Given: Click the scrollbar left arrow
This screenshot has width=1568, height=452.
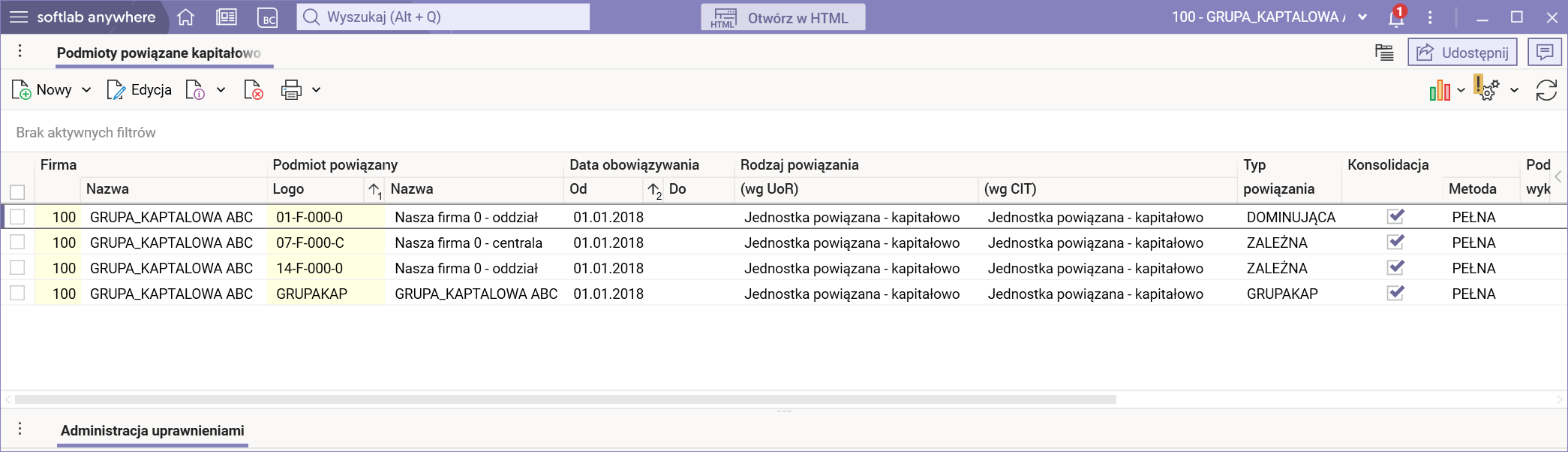Looking at the screenshot, I should click(x=8, y=399).
